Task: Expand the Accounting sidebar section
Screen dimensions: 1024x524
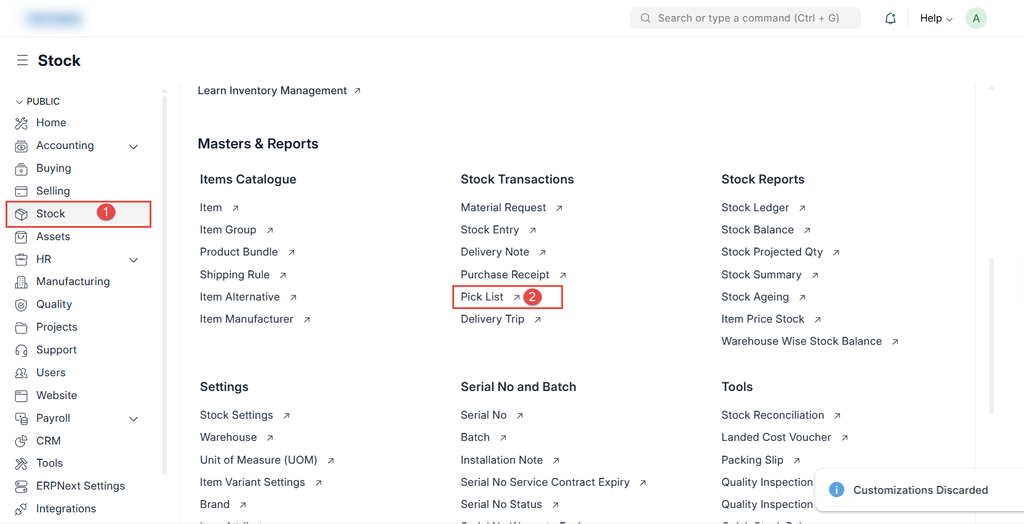Action: click(x=134, y=146)
